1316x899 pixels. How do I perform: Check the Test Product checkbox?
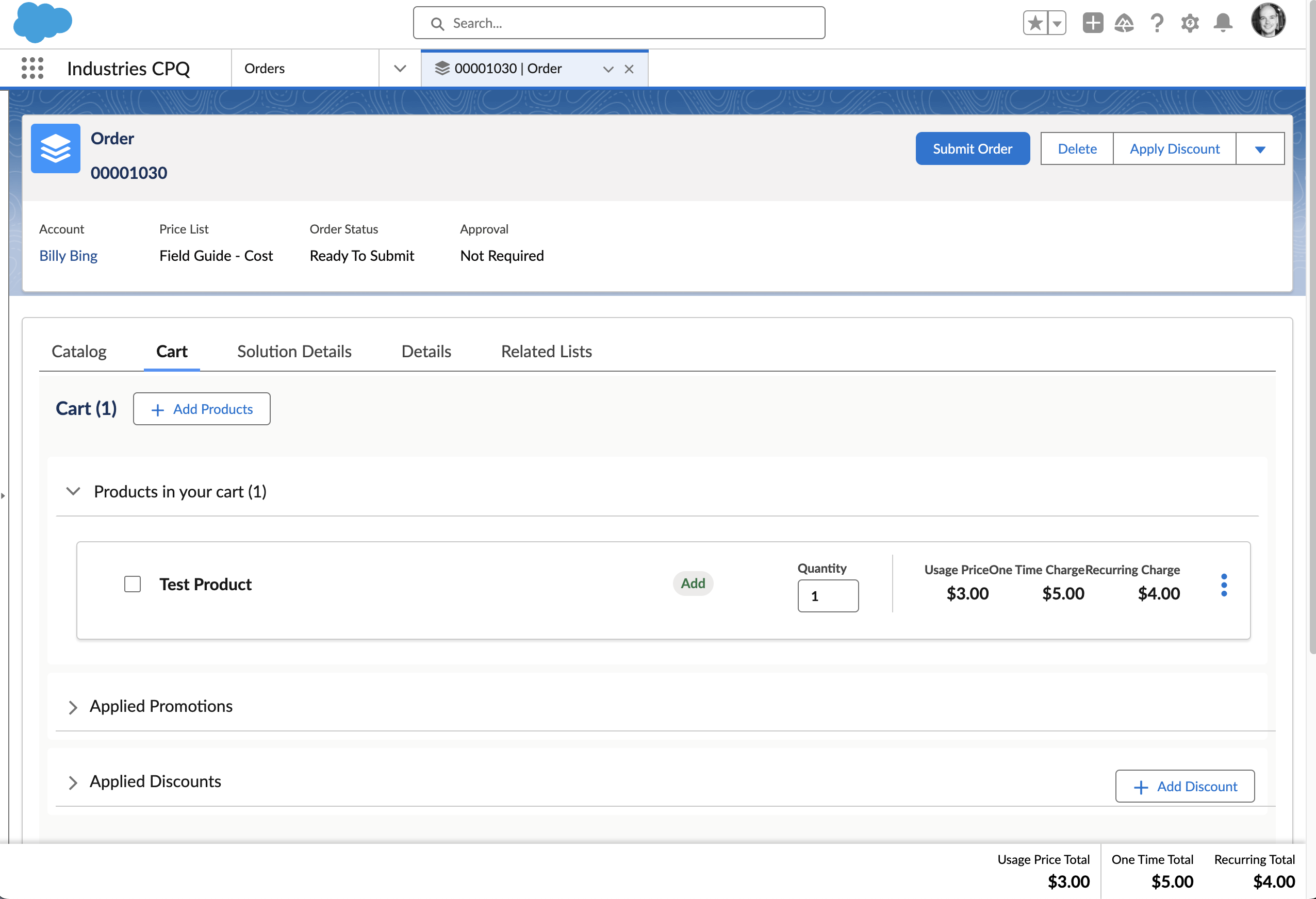tap(133, 584)
